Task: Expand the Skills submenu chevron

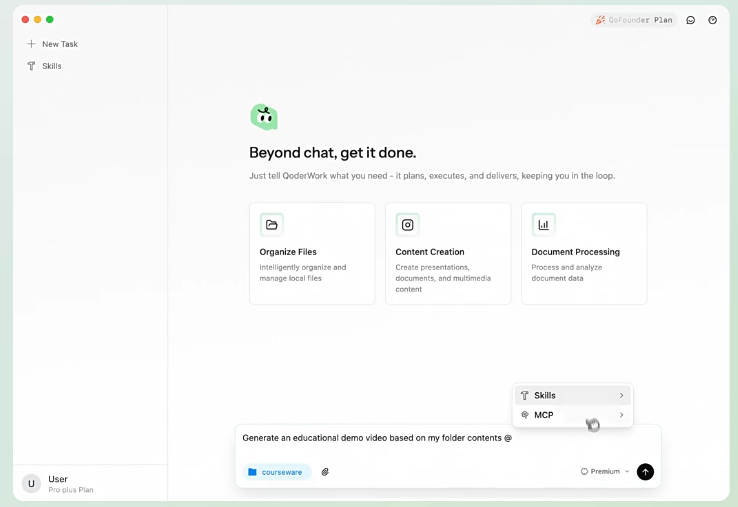Action: tap(621, 395)
